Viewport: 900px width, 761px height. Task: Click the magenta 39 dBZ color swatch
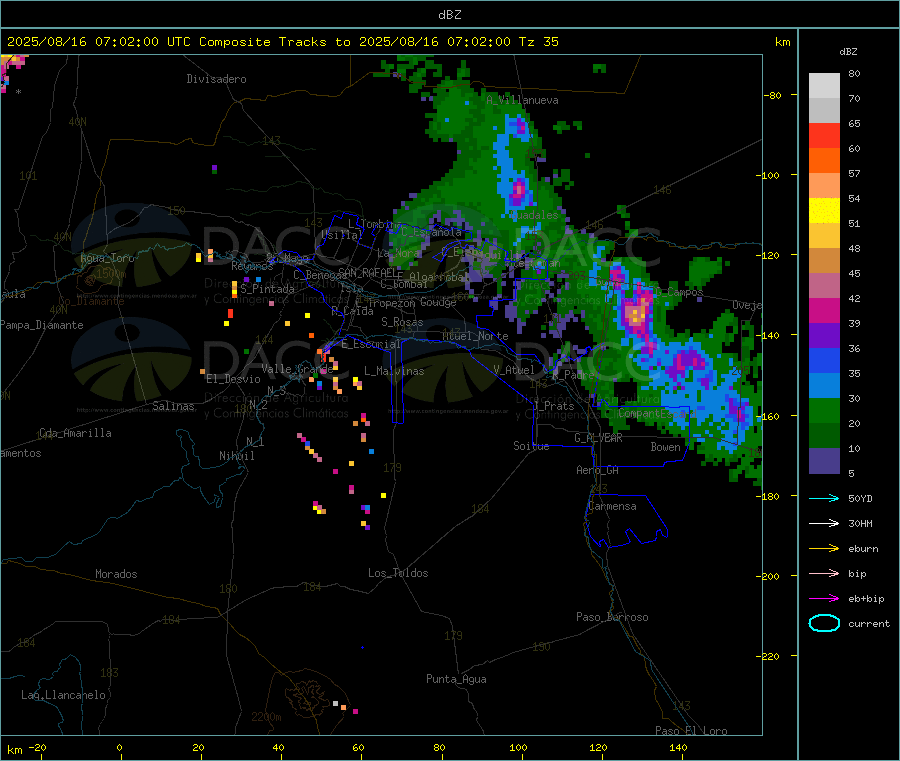[x=824, y=310]
